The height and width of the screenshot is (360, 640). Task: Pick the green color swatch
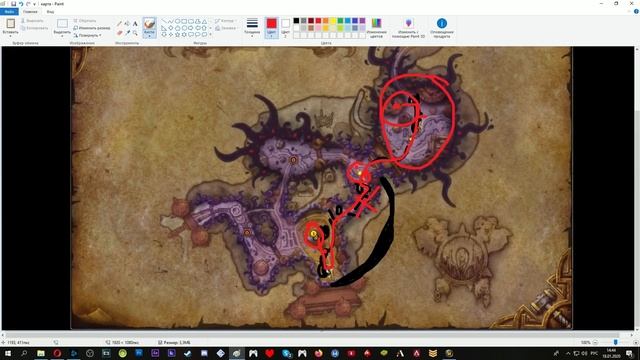tap(340, 21)
